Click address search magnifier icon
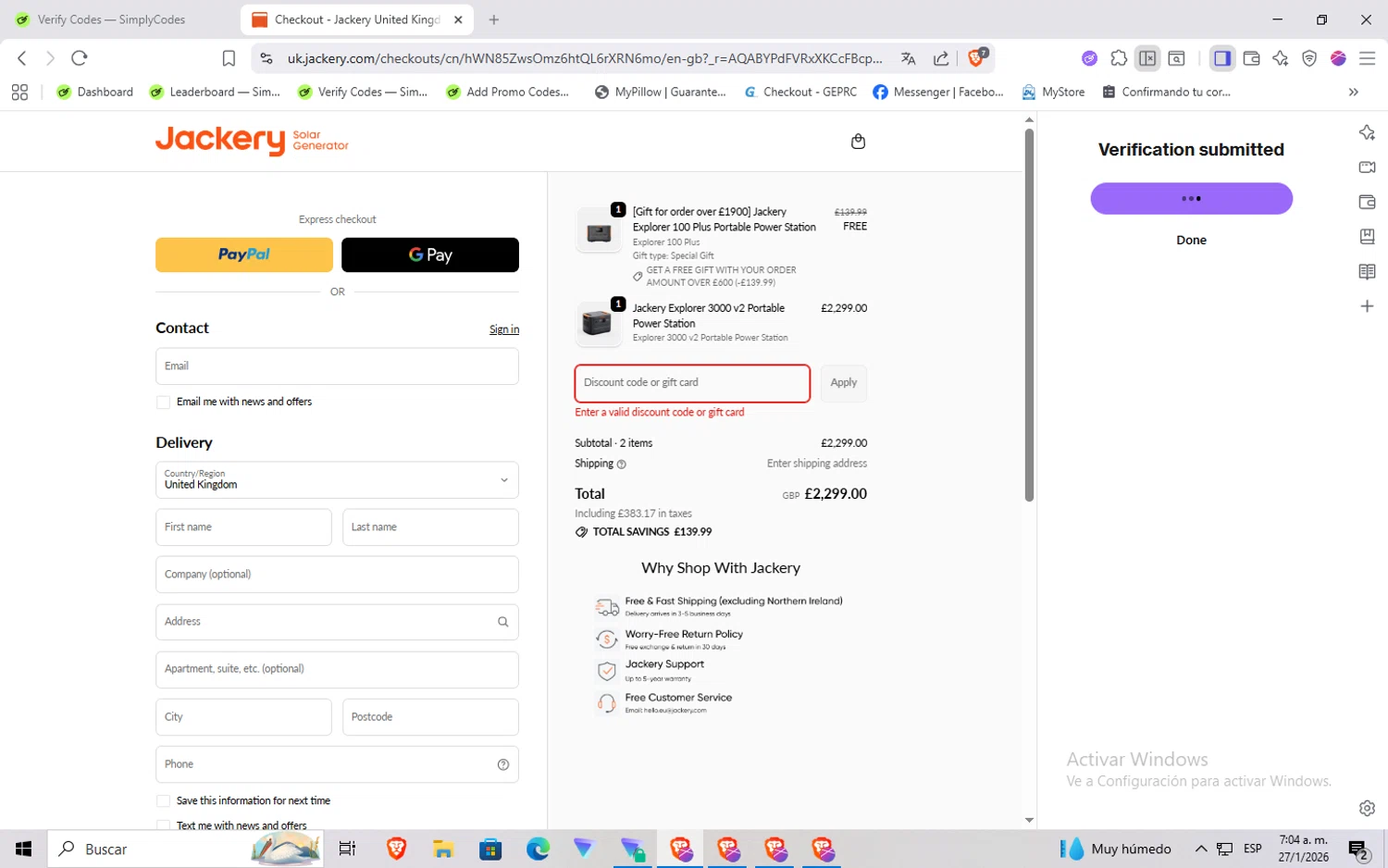 tap(502, 622)
